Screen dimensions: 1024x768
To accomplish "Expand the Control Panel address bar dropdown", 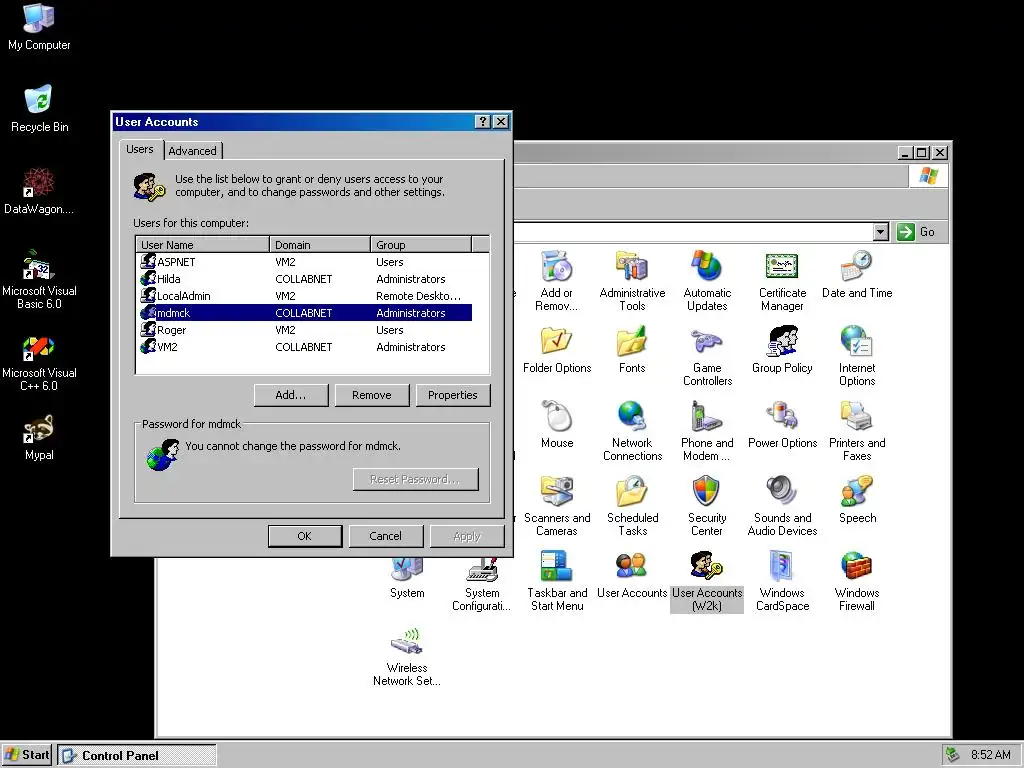I will 880,232.
